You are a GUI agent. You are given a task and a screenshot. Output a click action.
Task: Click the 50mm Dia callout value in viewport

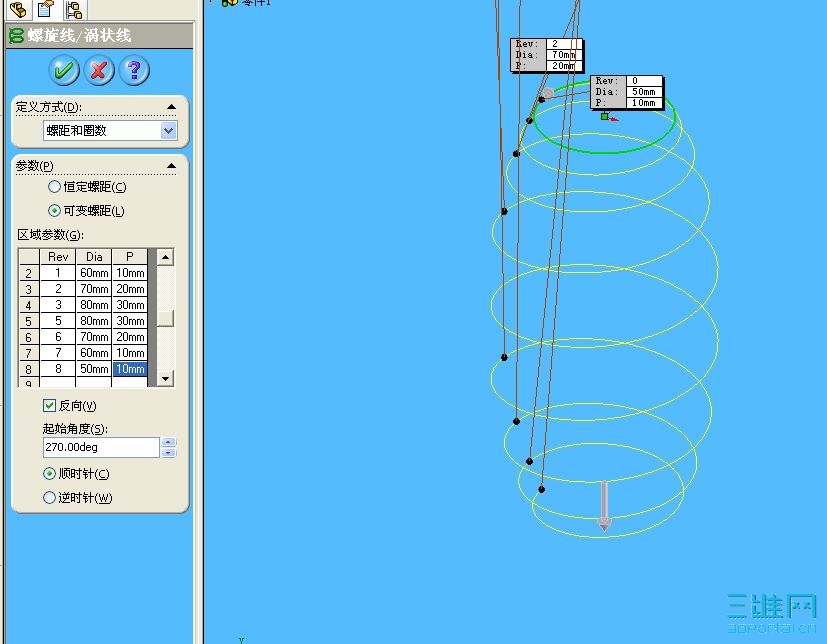[x=644, y=92]
